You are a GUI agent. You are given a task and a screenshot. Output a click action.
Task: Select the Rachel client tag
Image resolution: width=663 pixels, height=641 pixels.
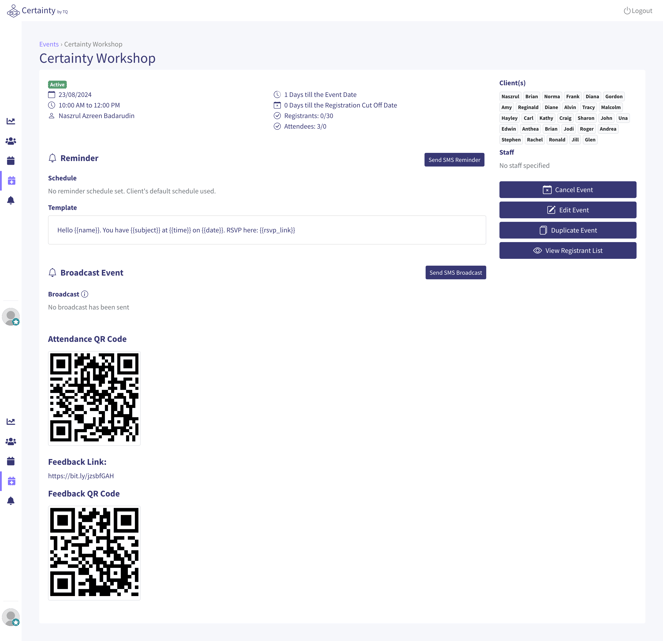534,140
